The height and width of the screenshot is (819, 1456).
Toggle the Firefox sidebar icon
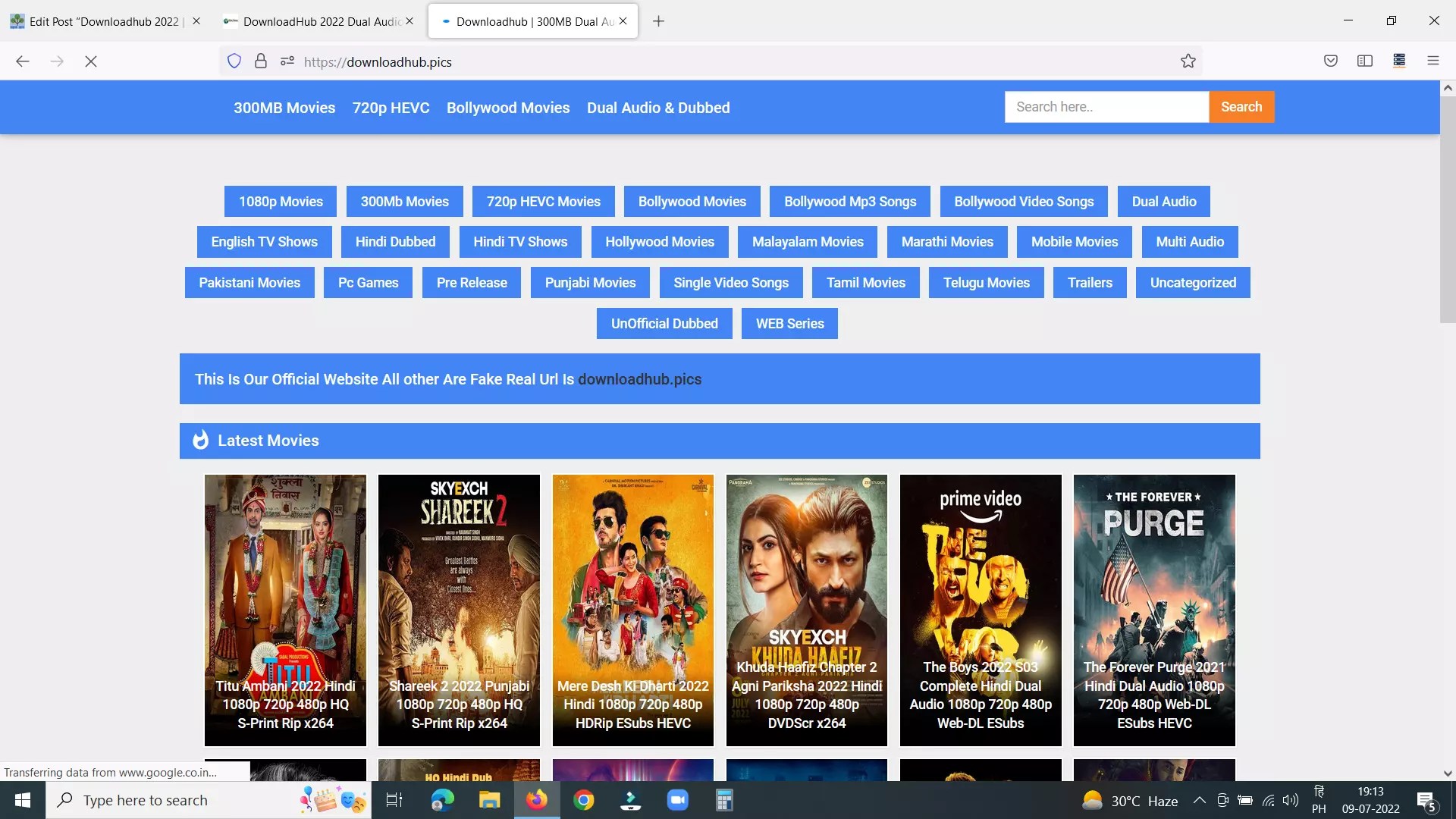point(1365,61)
